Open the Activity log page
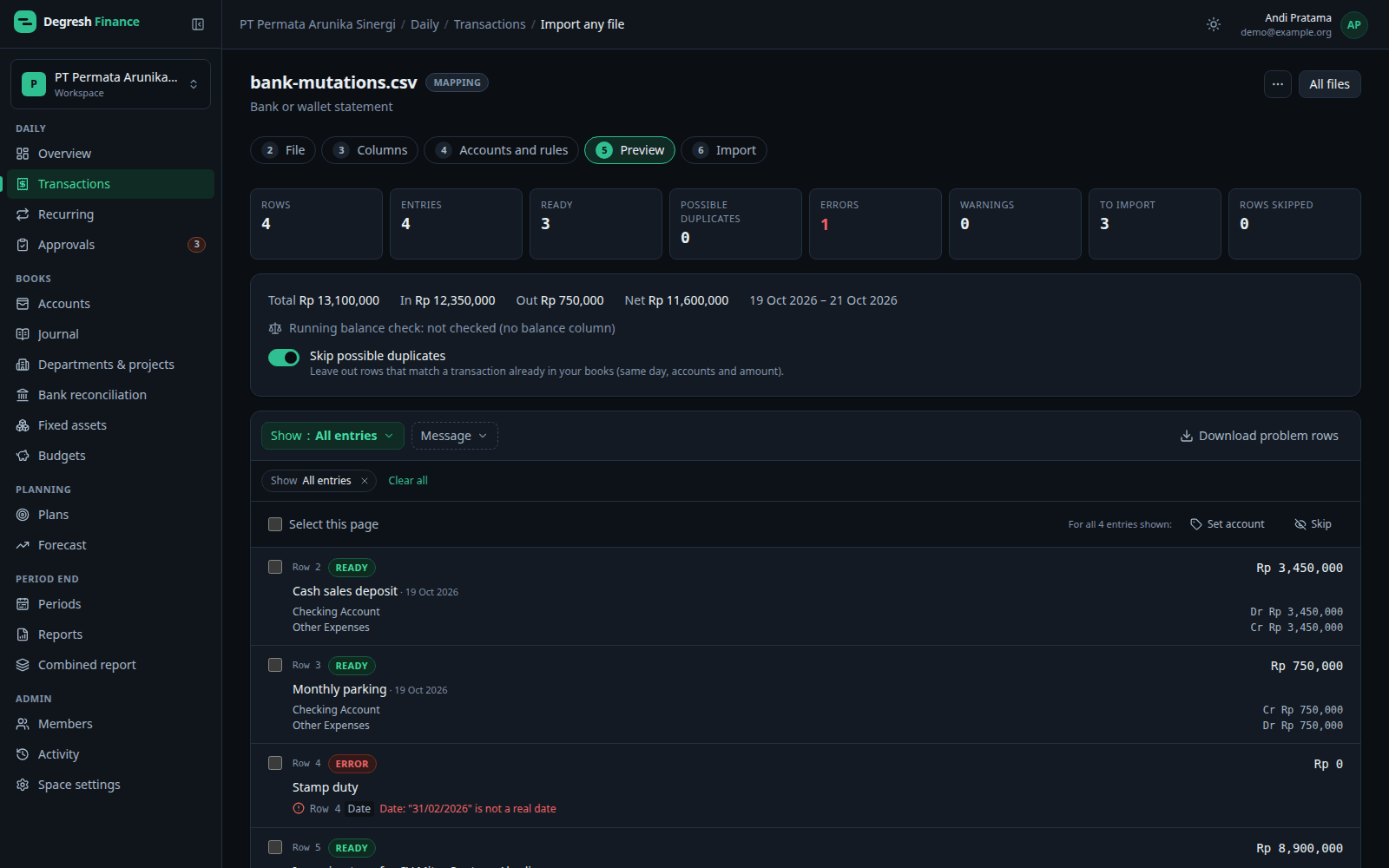This screenshot has height=868, width=1389. 110,754
